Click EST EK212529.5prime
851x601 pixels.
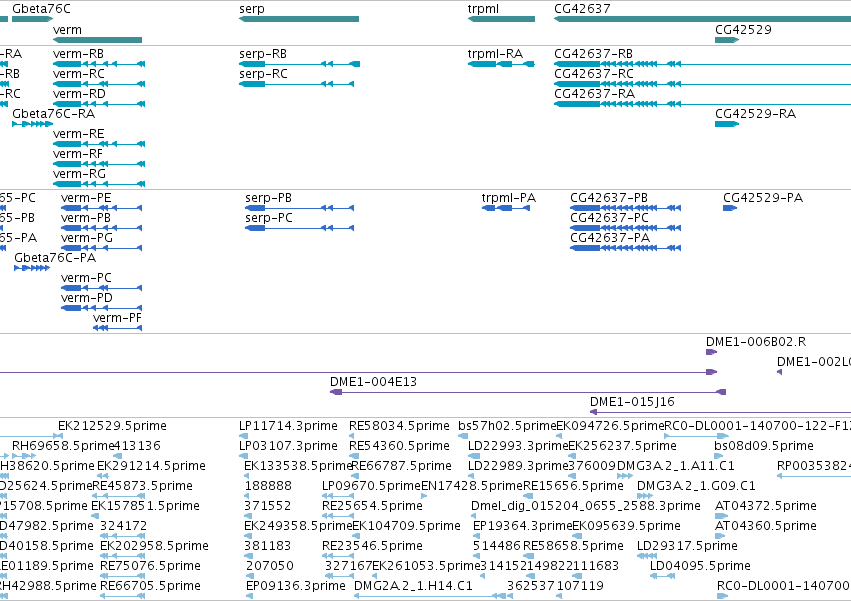point(112,426)
